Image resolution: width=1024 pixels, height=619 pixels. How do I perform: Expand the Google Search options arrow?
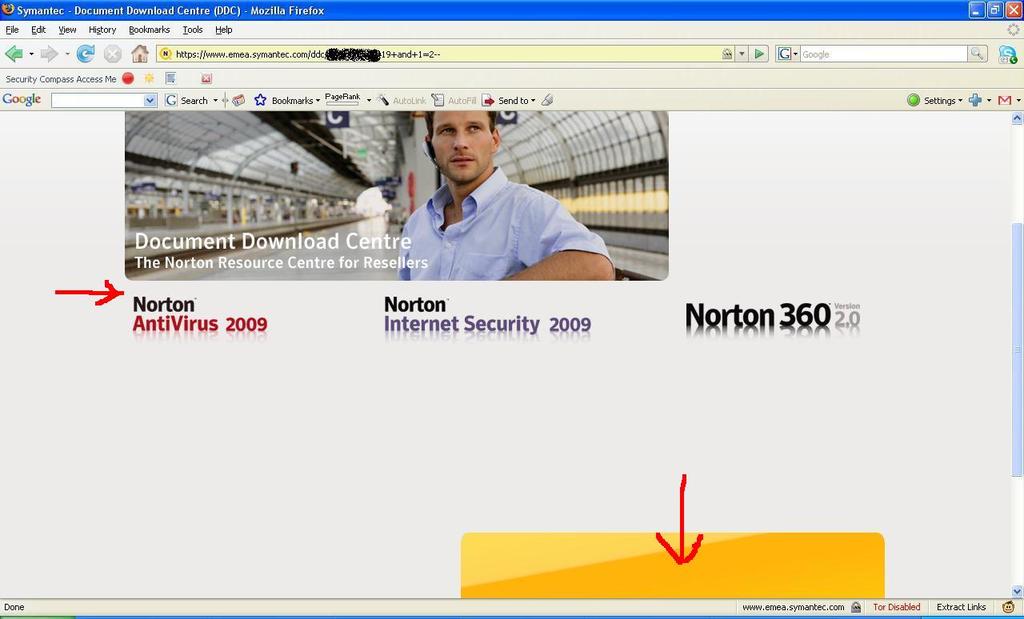click(x=215, y=101)
